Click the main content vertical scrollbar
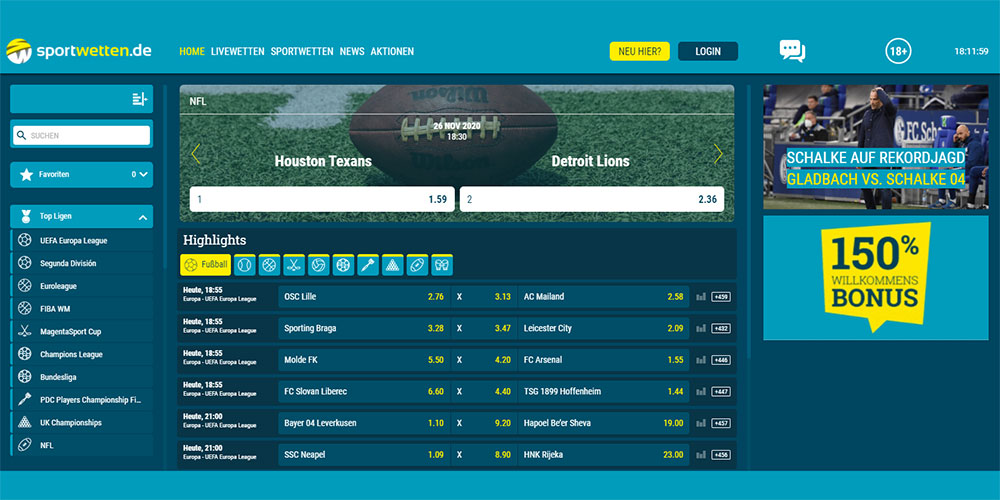 click(749, 221)
